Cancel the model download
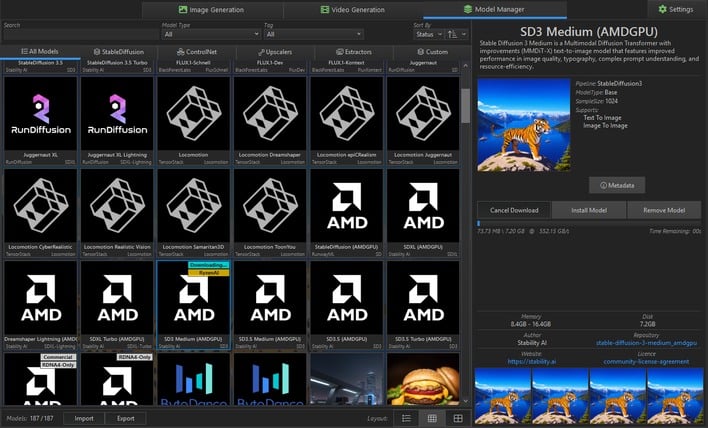The image size is (708, 428). (514, 210)
